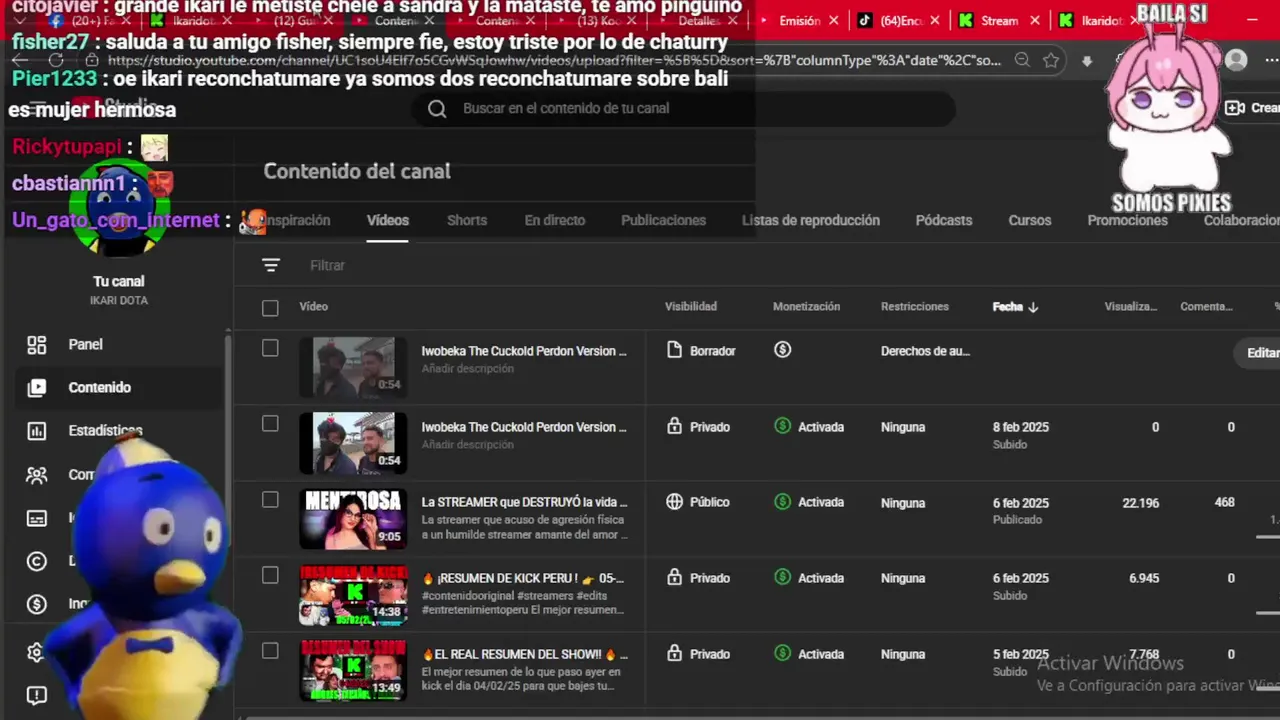Click the lock icon in the 8 feb 2025 row
Viewport: 1280px width, 720px height.
pos(675,427)
